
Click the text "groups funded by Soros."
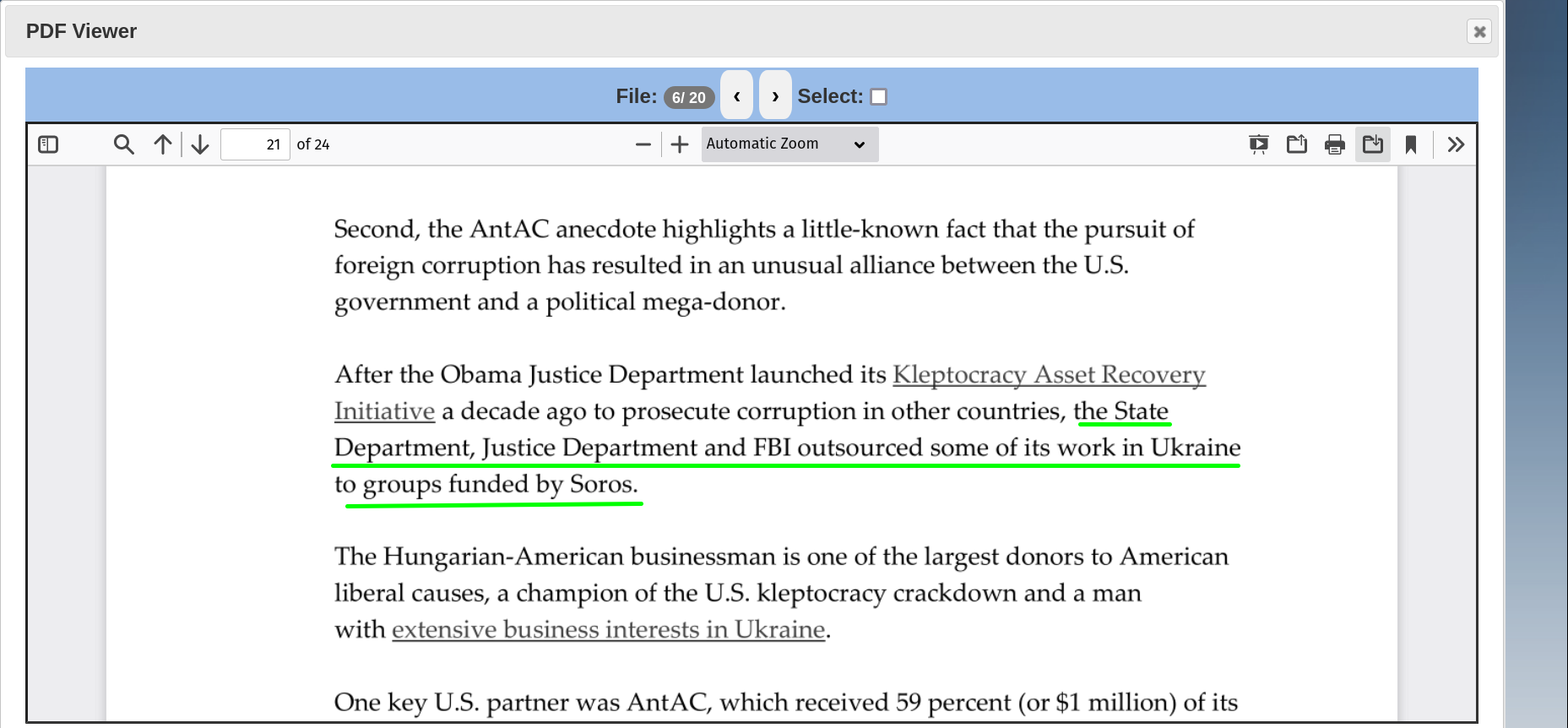(x=501, y=484)
